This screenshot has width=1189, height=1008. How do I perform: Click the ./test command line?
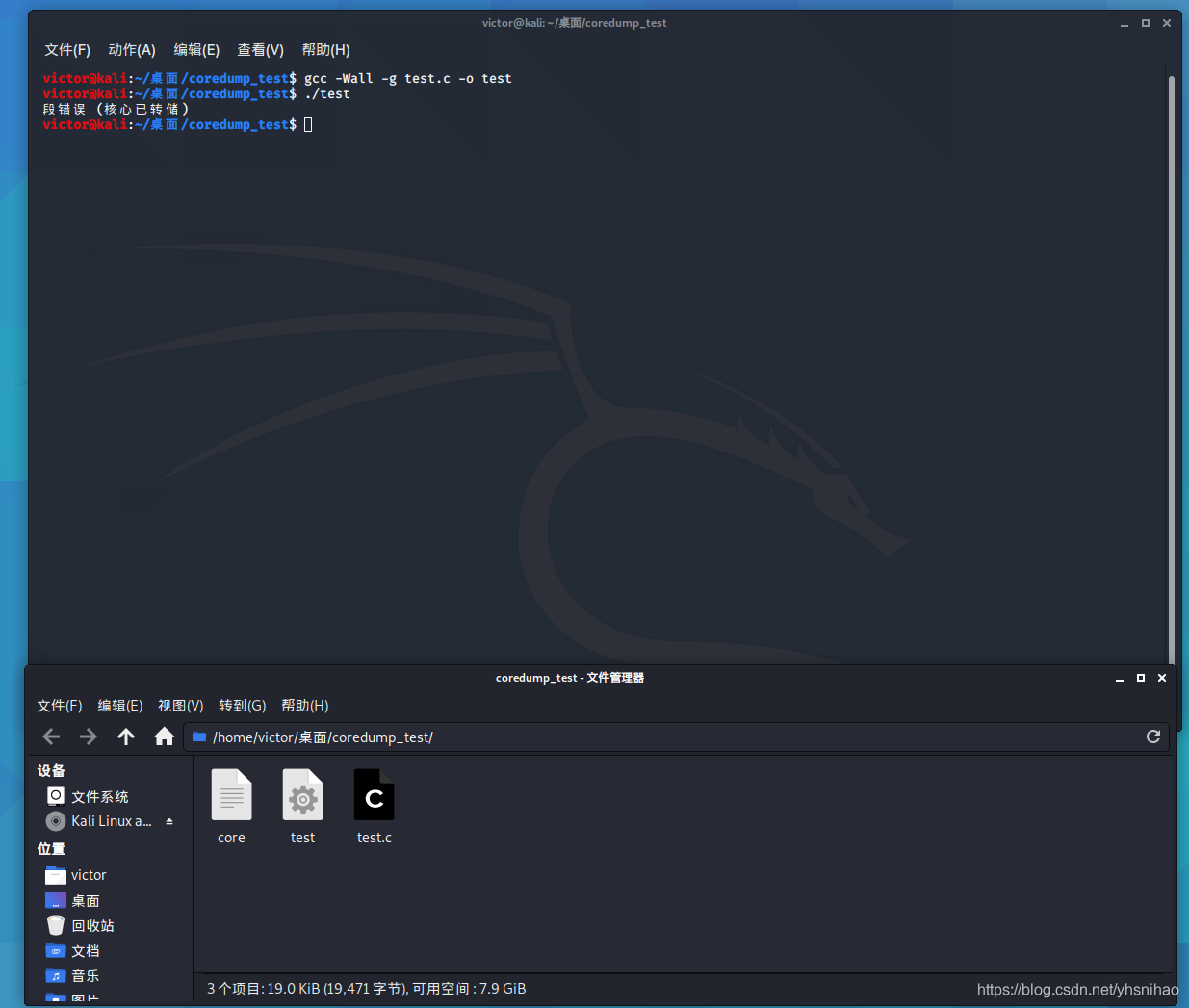click(327, 94)
